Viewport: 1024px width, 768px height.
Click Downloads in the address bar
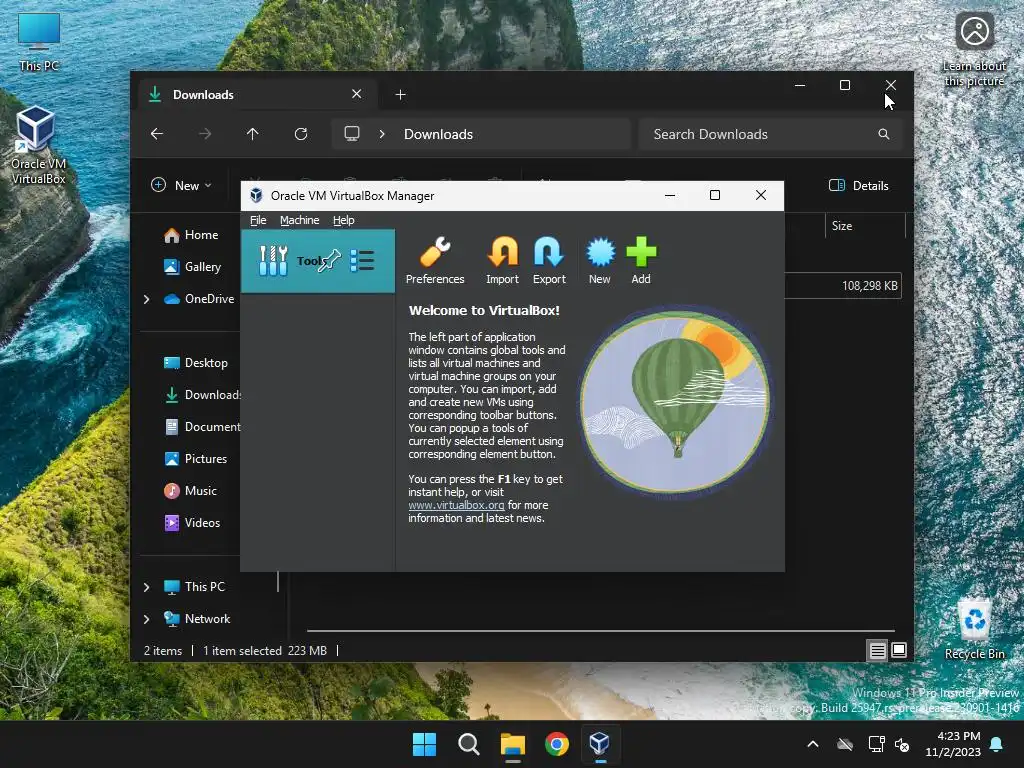(438, 134)
